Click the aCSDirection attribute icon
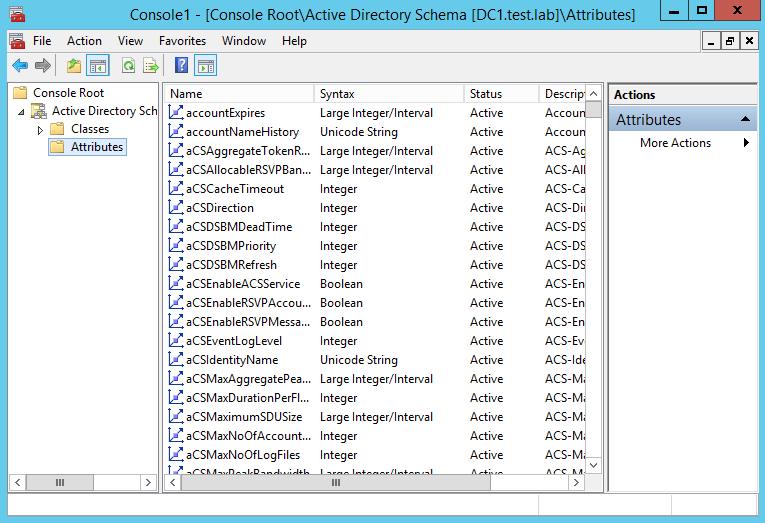 point(176,208)
